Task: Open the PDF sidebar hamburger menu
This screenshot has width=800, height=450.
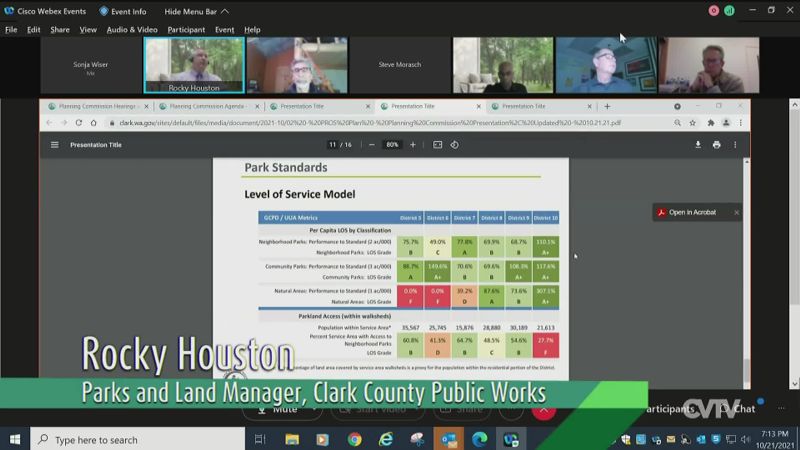Action: [55, 145]
